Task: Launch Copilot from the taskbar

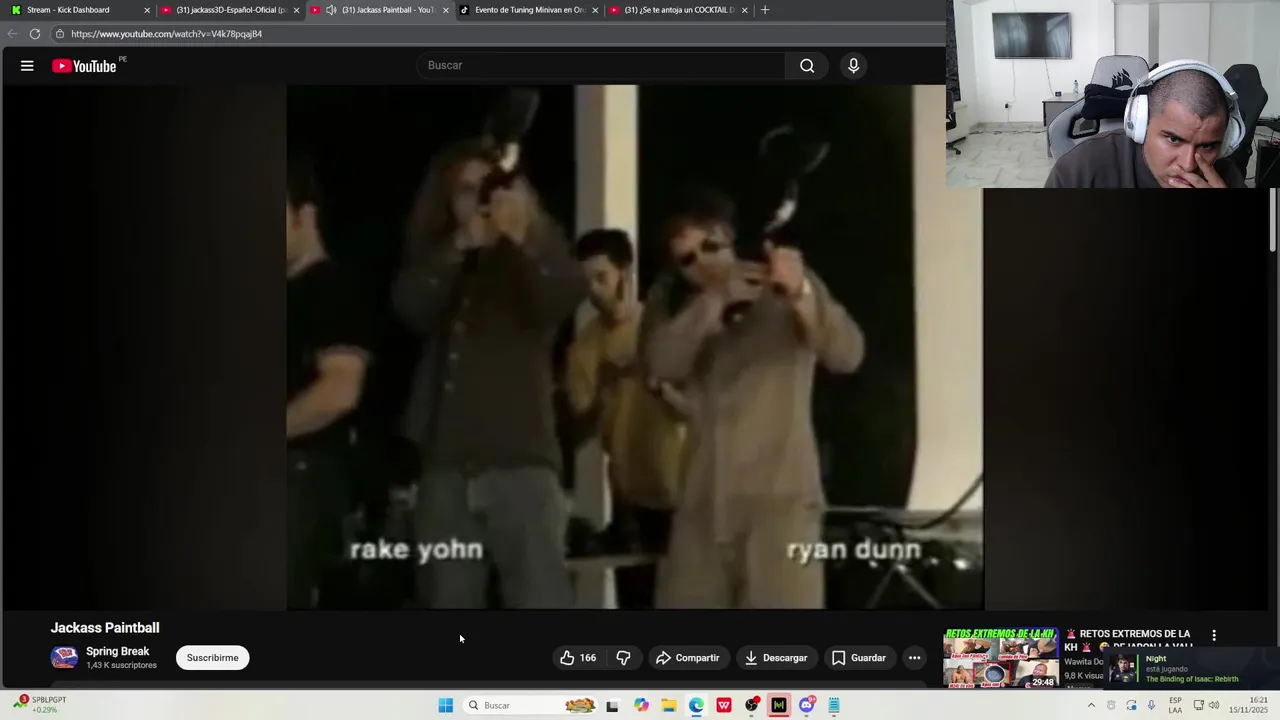Action: pyautogui.click(x=641, y=706)
